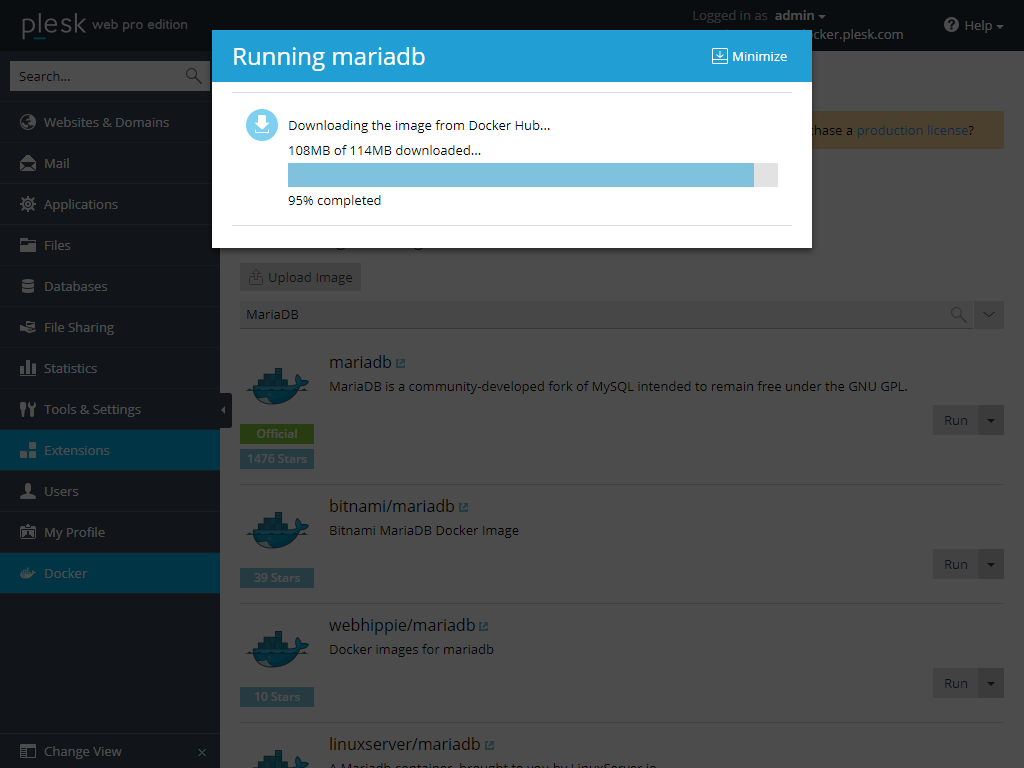
Task: Open webhippie/mariadb title link
Action: (402, 625)
